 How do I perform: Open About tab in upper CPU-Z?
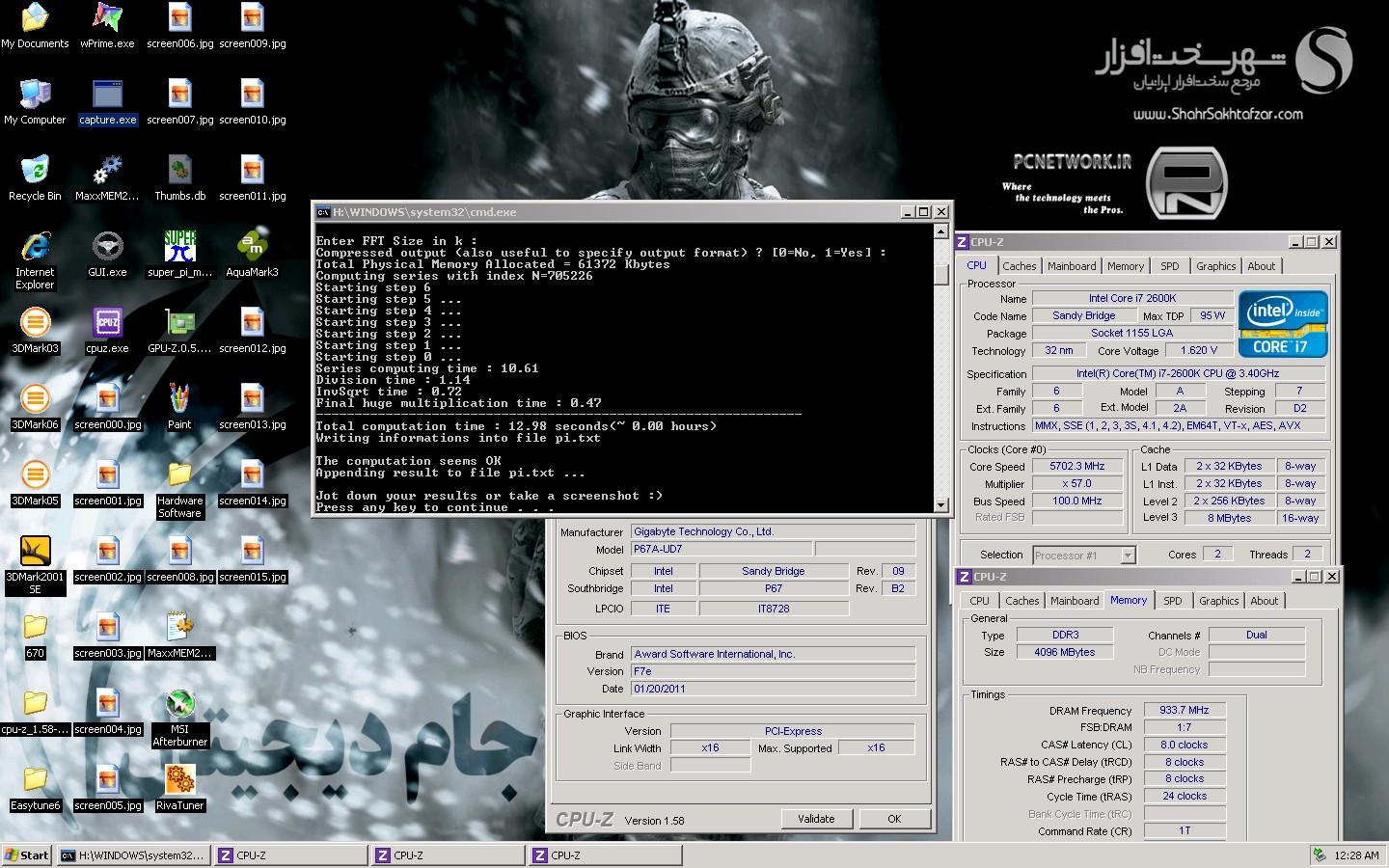tap(1261, 266)
